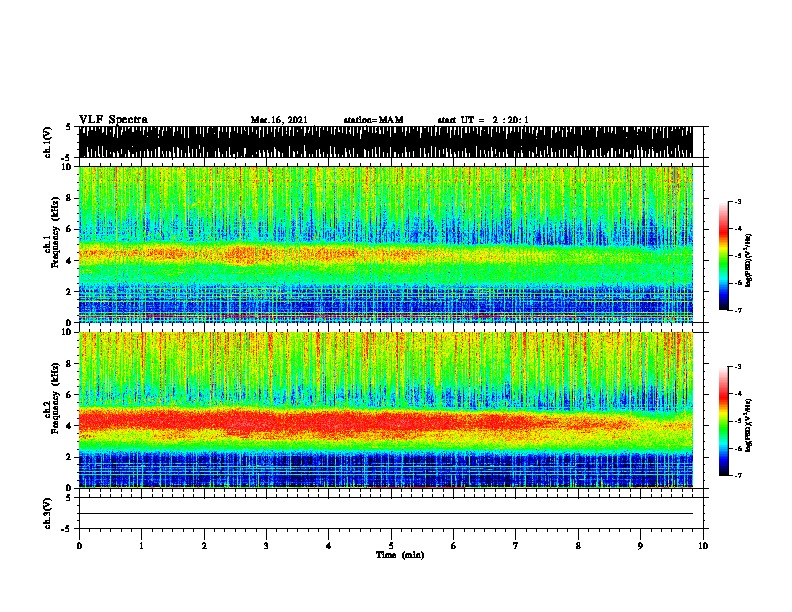This screenshot has height=612, width=792.
Task: Click time-axis tick label "8"
Action: click(578, 546)
